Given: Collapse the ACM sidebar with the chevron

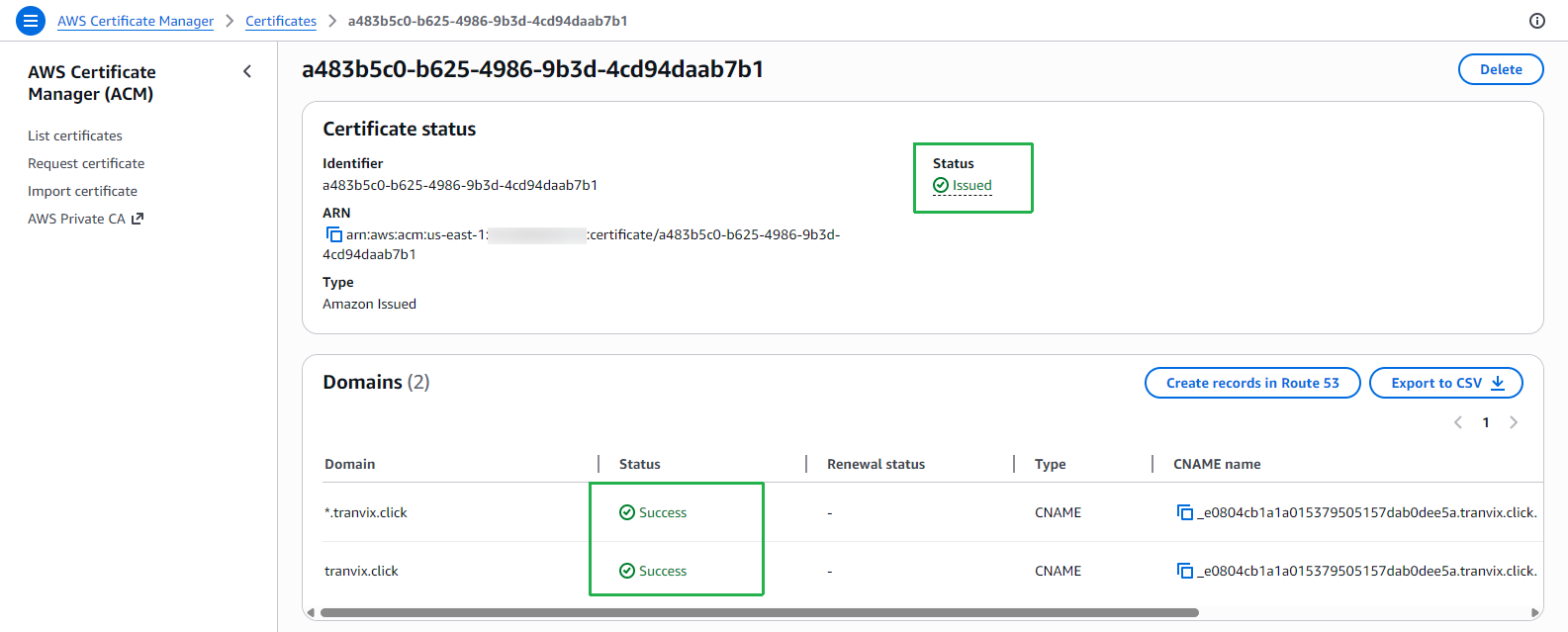Looking at the screenshot, I should (247, 71).
